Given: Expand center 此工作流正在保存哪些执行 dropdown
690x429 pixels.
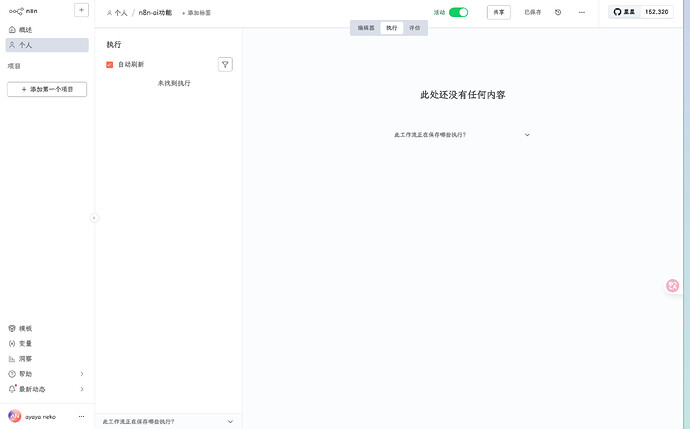Looking at the screenshot, I should [x=462, y=135].
